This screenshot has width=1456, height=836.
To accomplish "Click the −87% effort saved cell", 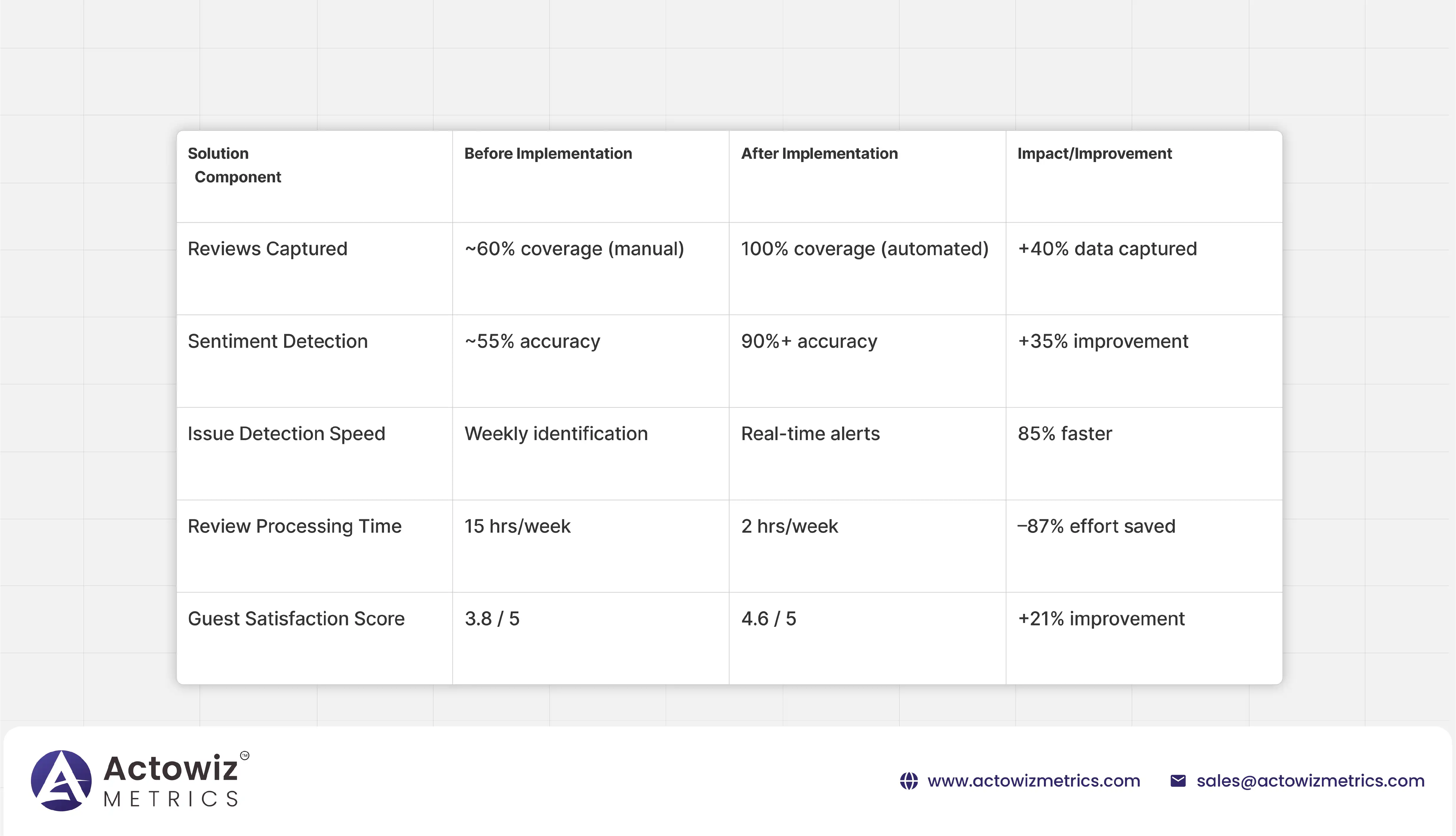I will (x=1096, y=526).
